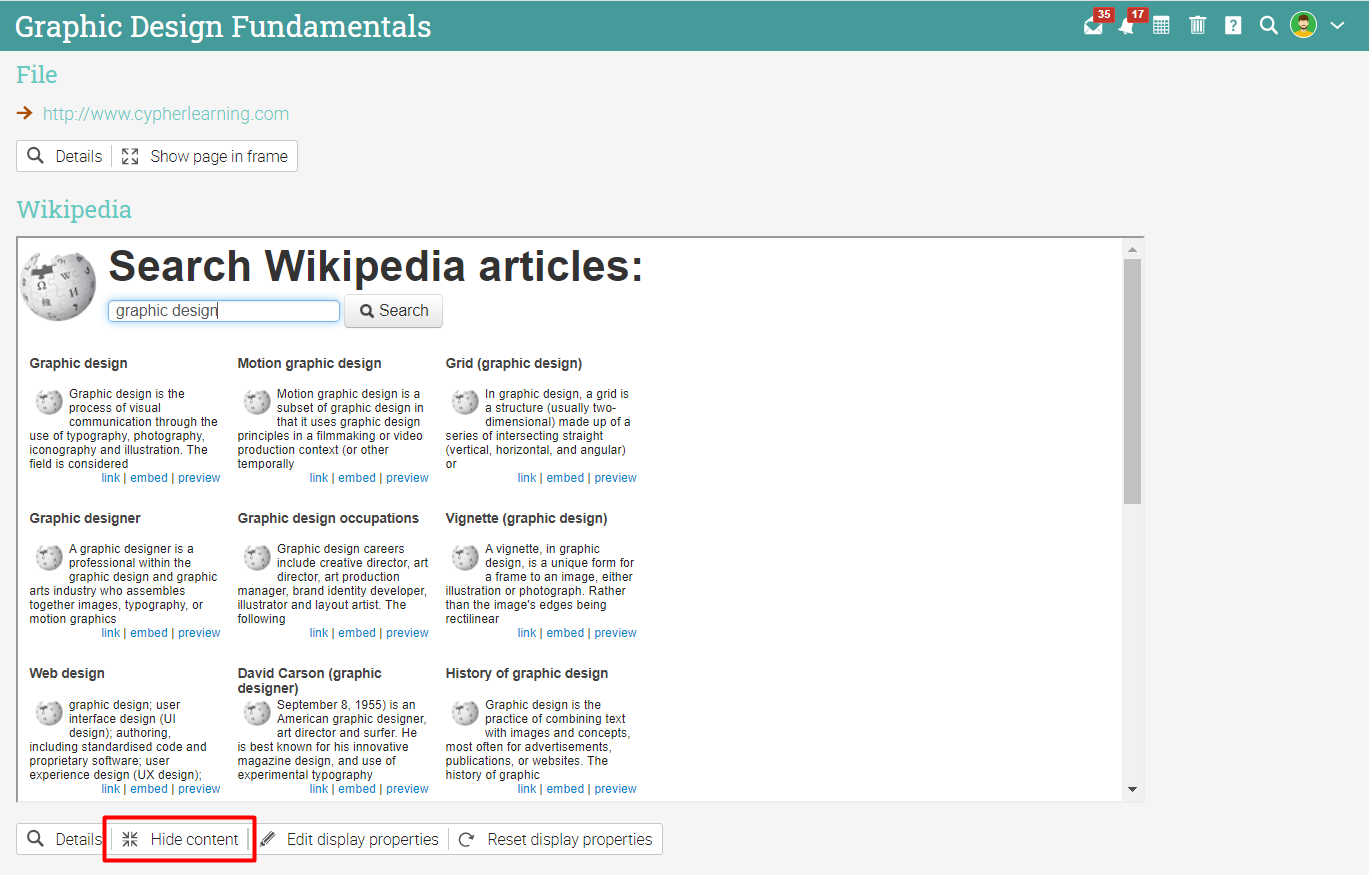Screen dimensions: 1369x875
Task: Open the messages inbox icon with badge 35
Action: 1093,25
